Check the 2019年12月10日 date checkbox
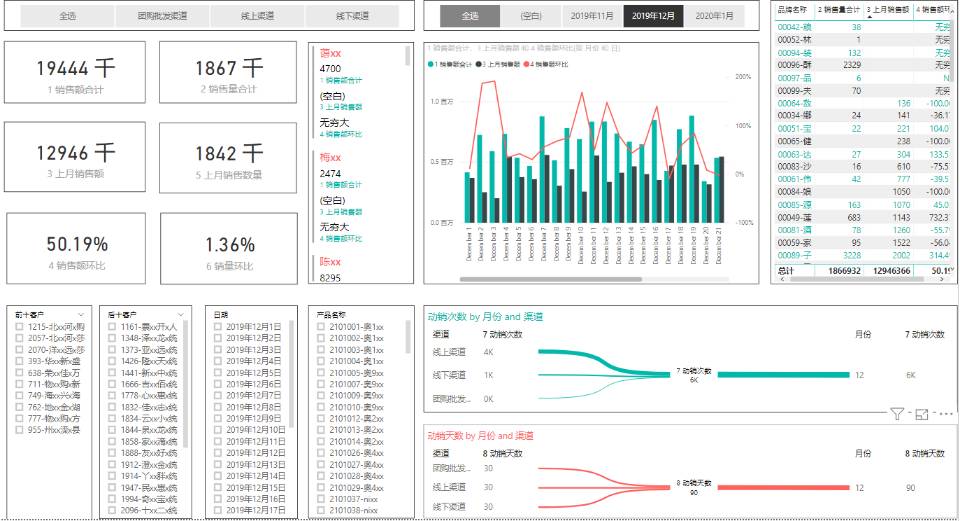 (218, 430)
